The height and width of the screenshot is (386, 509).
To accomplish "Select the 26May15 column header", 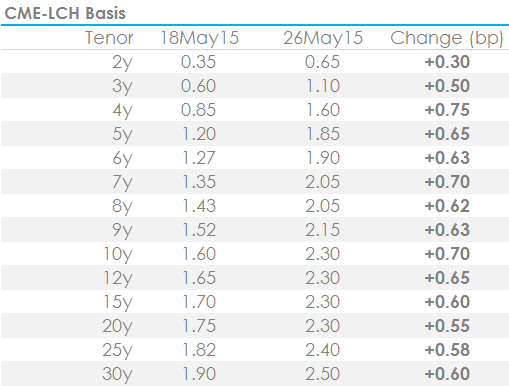I will coord(323,38).
